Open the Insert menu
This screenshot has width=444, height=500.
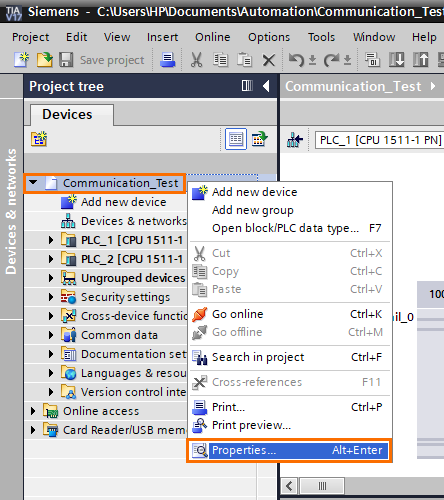163,37
